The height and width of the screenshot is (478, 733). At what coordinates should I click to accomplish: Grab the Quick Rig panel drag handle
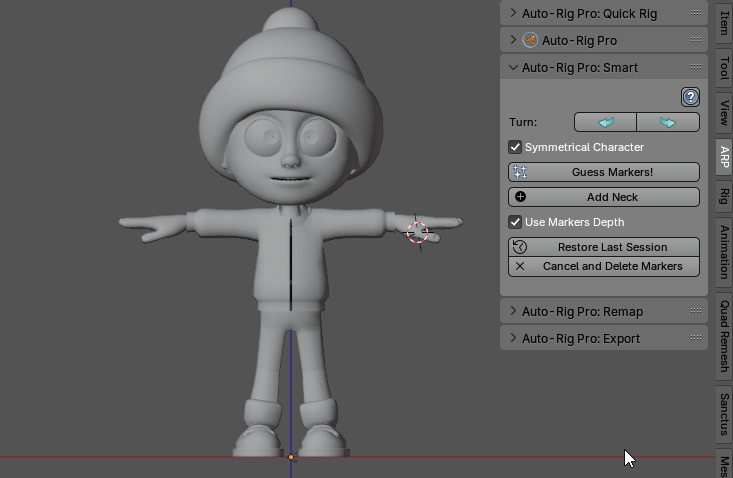coord(696,13)
